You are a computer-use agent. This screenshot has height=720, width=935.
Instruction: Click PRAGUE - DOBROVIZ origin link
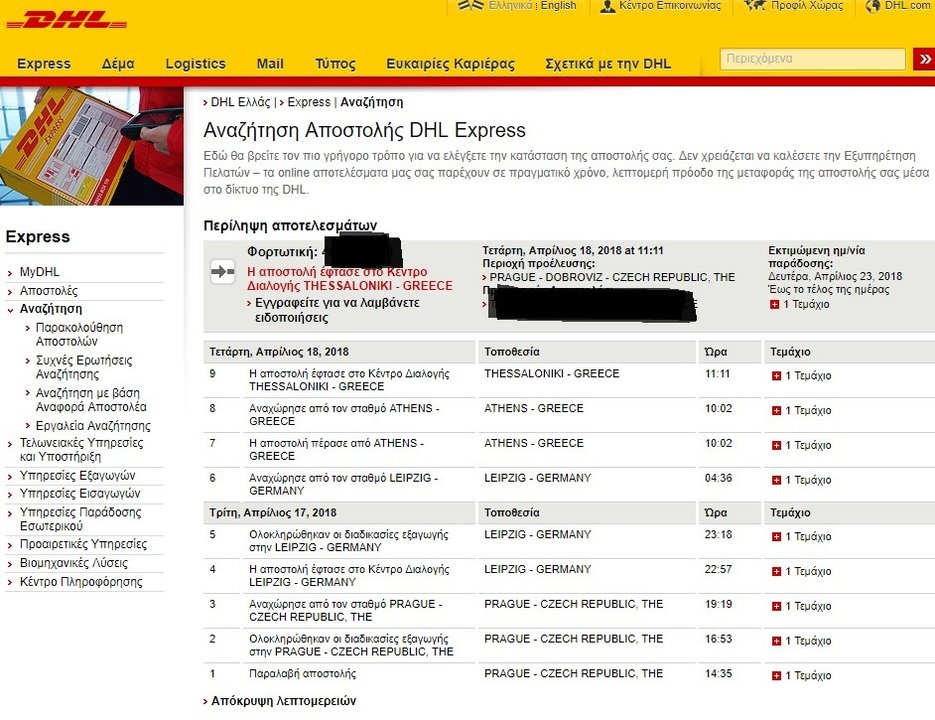[x=612, y=277]
